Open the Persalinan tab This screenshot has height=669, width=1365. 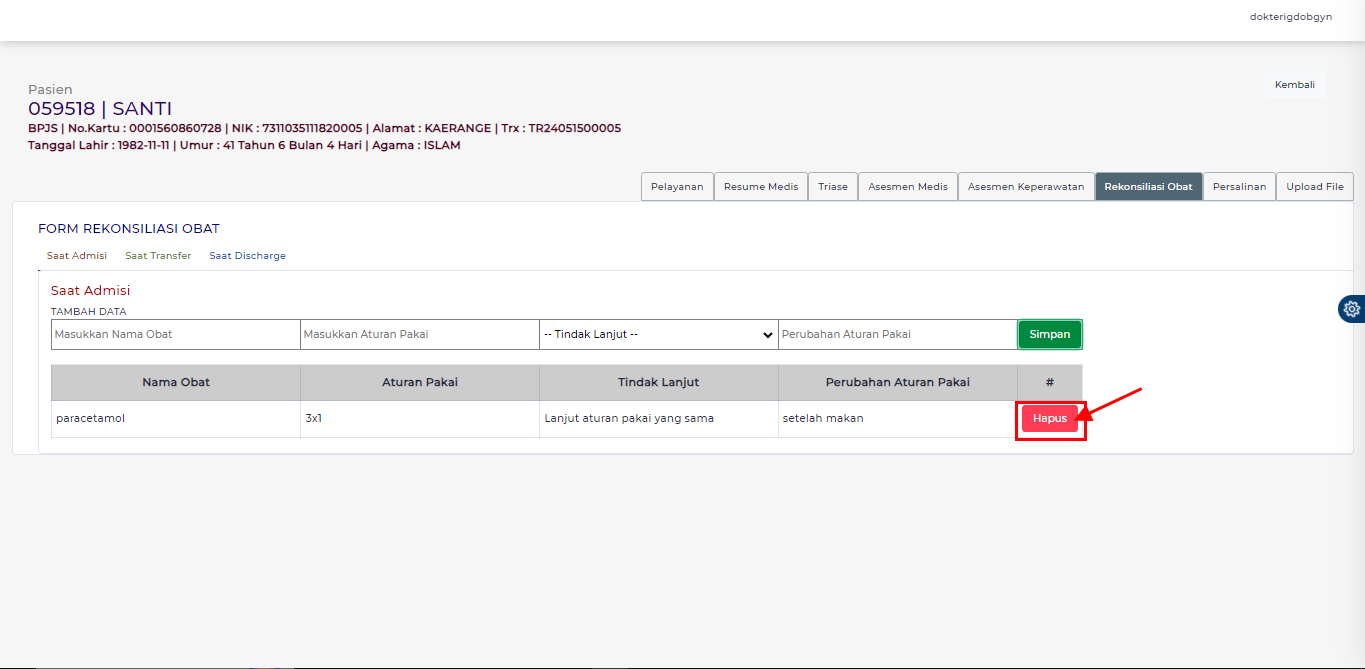1238,187
